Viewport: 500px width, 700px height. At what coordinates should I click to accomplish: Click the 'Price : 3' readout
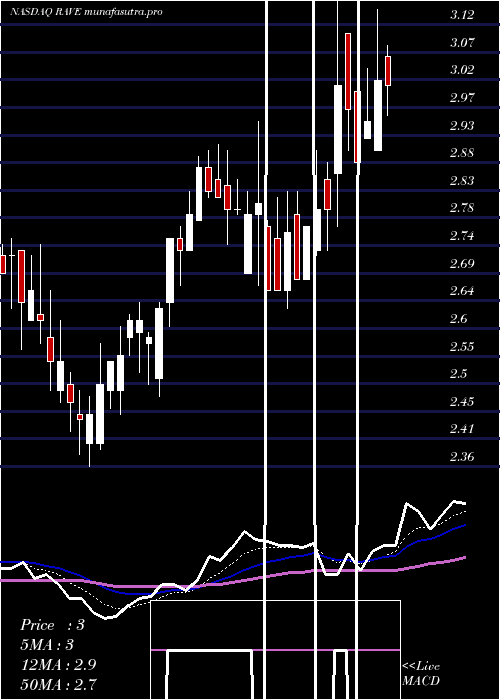[52, 625]
